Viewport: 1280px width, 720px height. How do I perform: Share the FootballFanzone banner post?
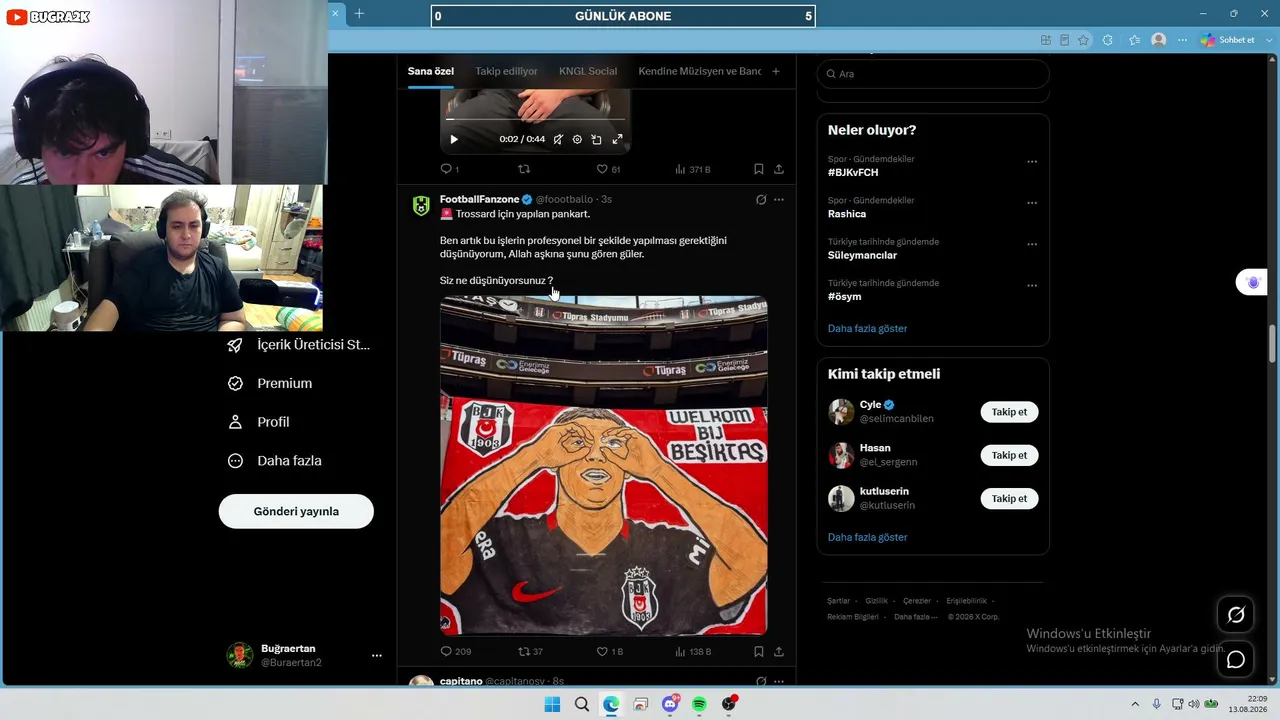[x=778, y=651]
